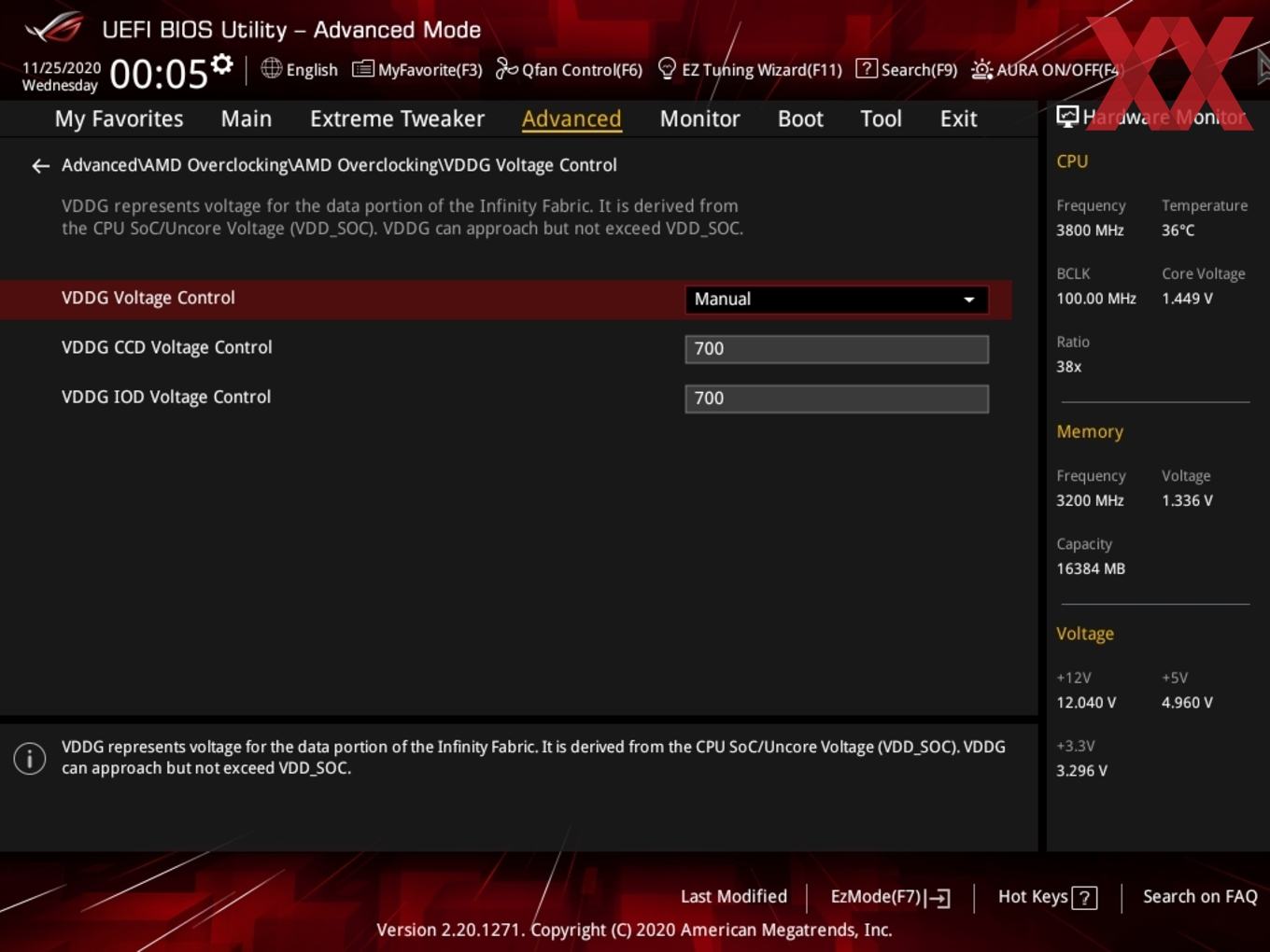The image size is (1270, 952).
Task: Click the Version 2.20.1271 copyright text
Action: pos(634,930)
